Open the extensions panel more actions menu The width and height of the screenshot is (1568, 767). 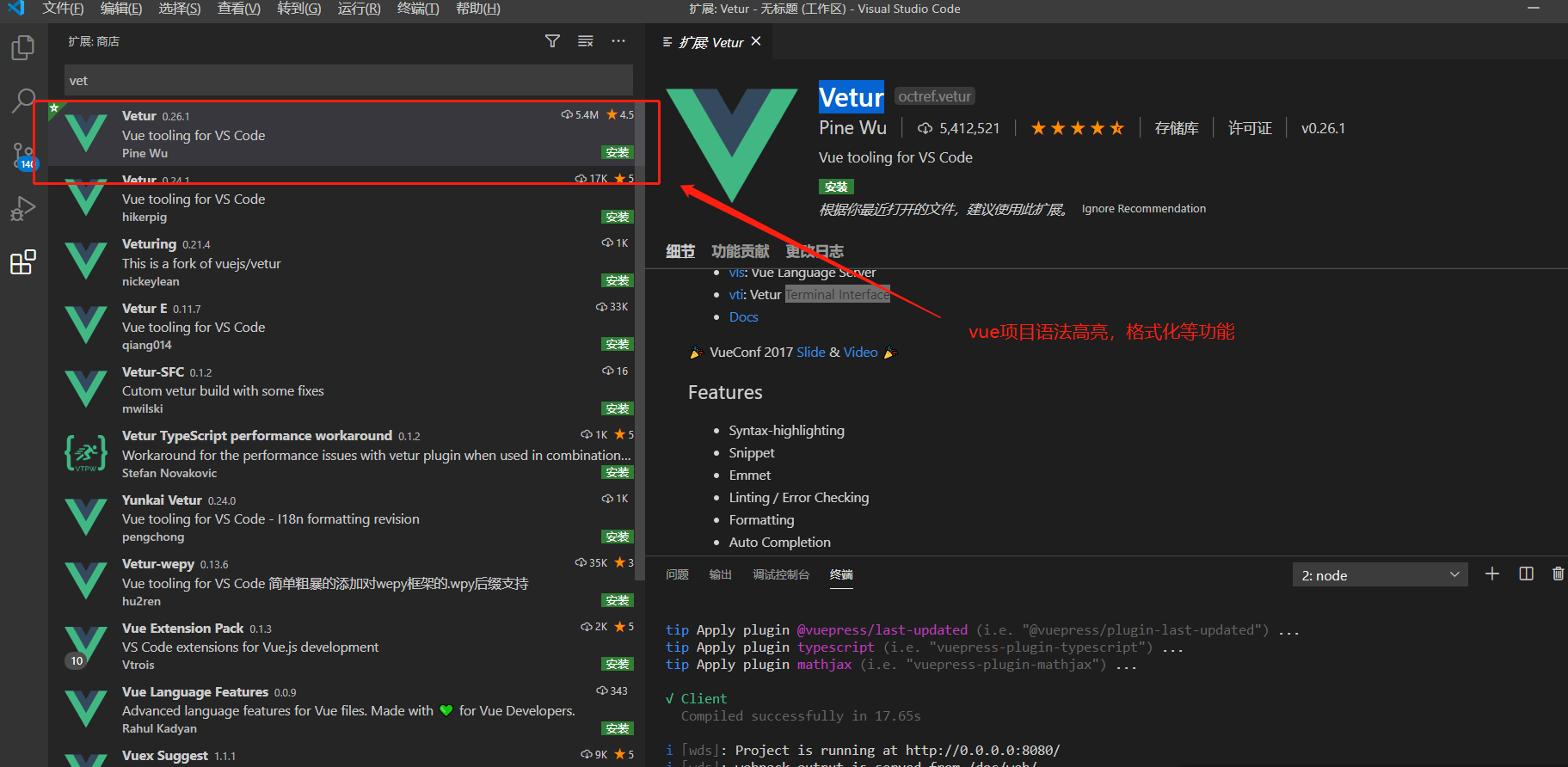click(x=618, y=41)
